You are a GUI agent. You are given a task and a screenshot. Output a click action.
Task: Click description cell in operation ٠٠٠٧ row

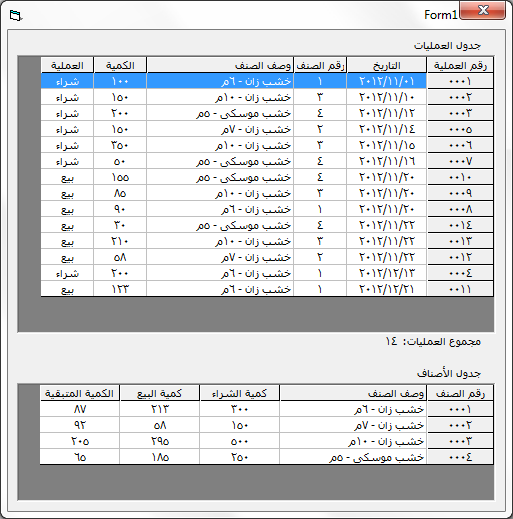(x=220, y=161)
